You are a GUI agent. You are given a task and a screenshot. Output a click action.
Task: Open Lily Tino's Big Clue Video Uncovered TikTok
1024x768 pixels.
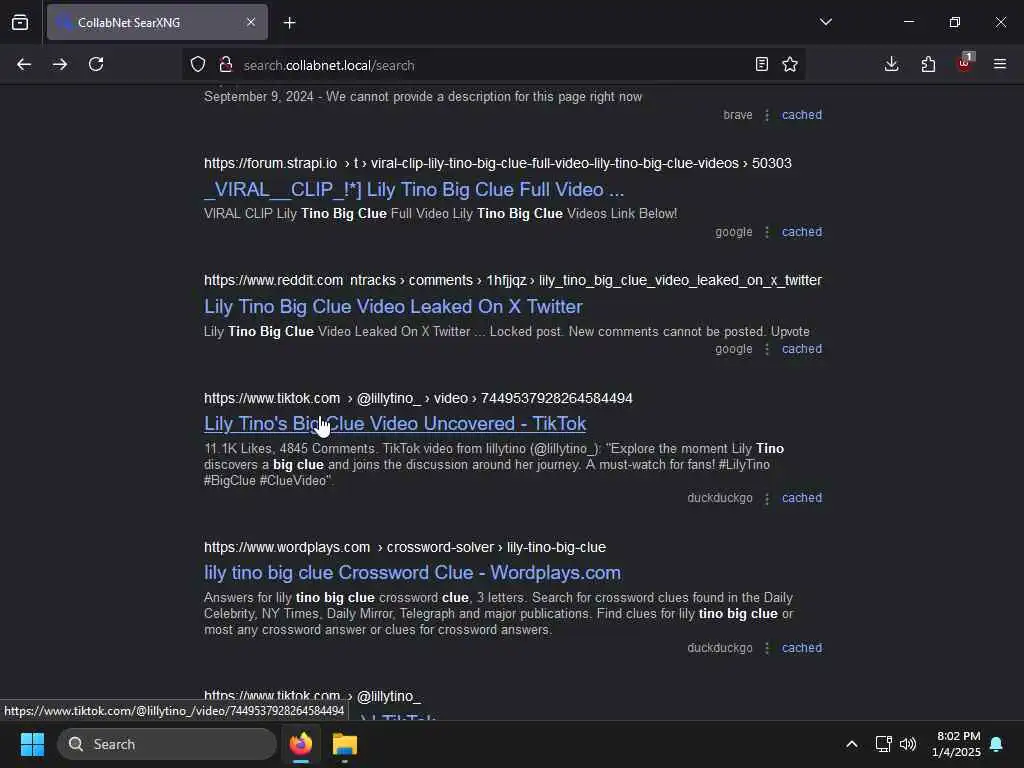tap(395, 424)
